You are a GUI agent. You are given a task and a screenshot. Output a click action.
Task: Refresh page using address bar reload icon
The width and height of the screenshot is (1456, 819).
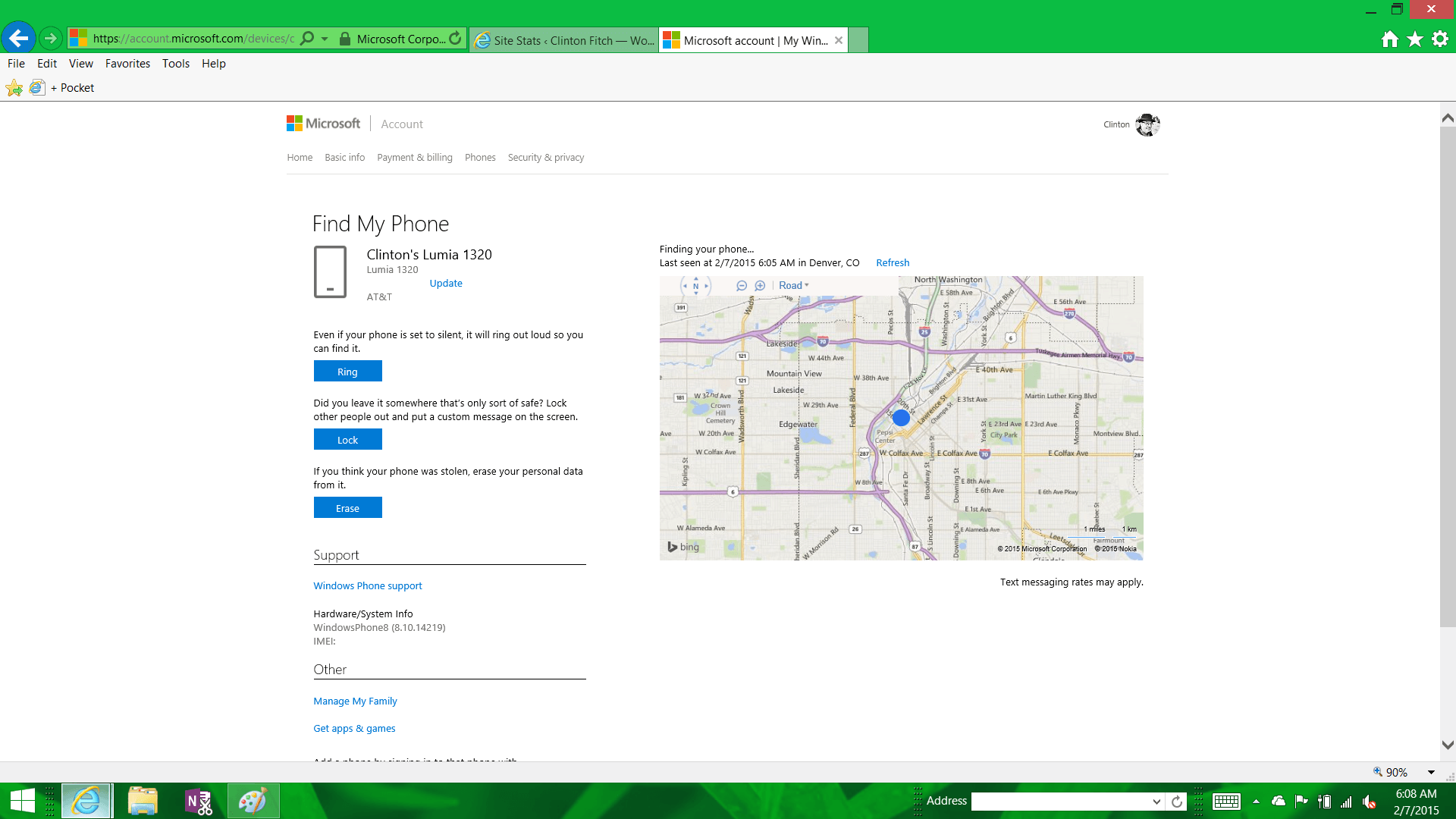click(455, 39)
